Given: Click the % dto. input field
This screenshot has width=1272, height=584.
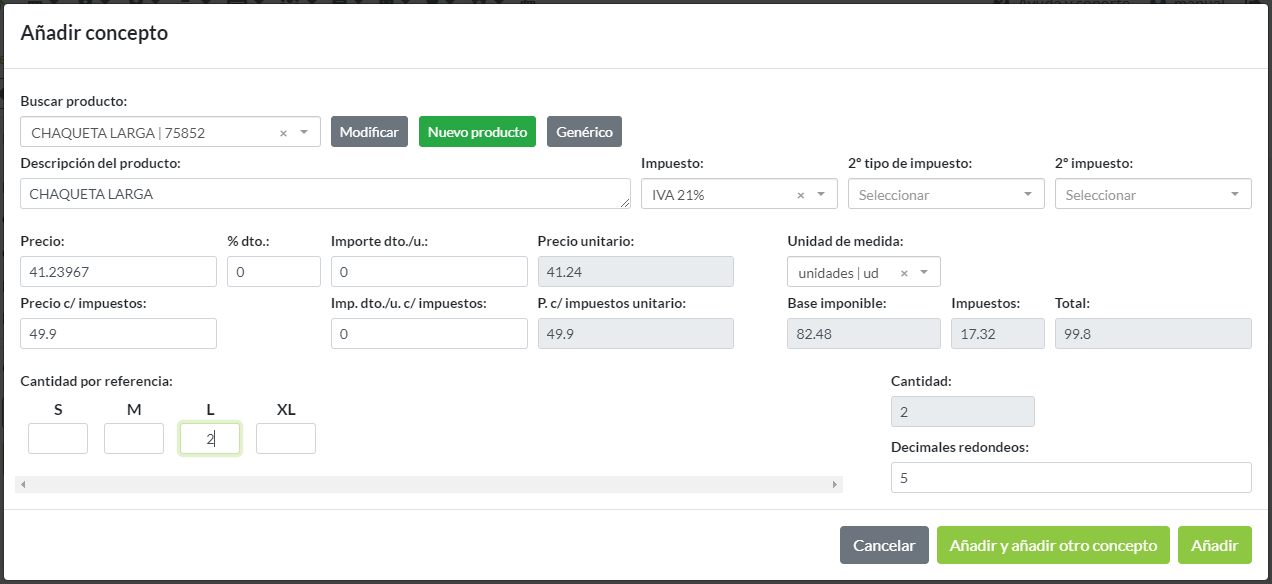Looking at the screenshot, I should [x=273, y=272].
